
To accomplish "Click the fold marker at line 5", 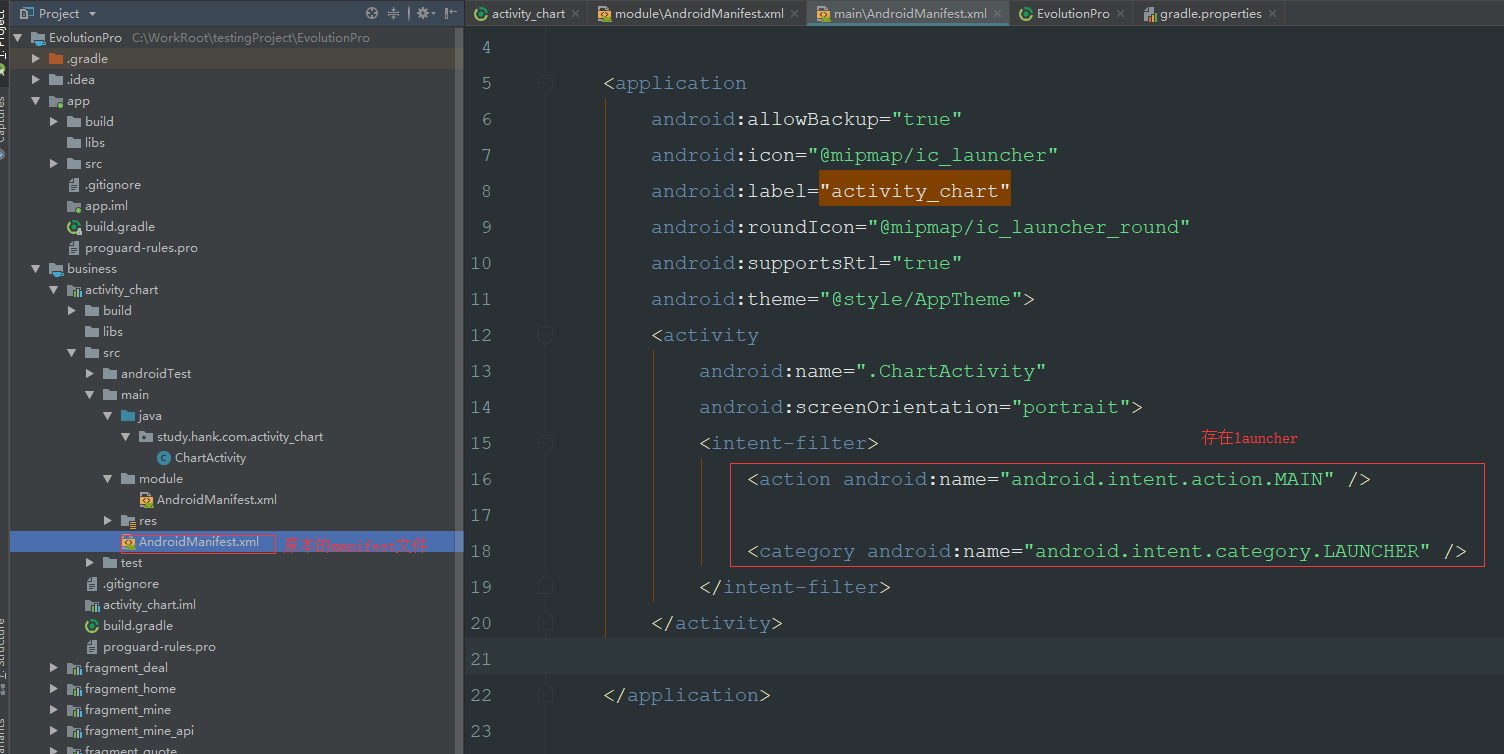I will tap(545, 83).
